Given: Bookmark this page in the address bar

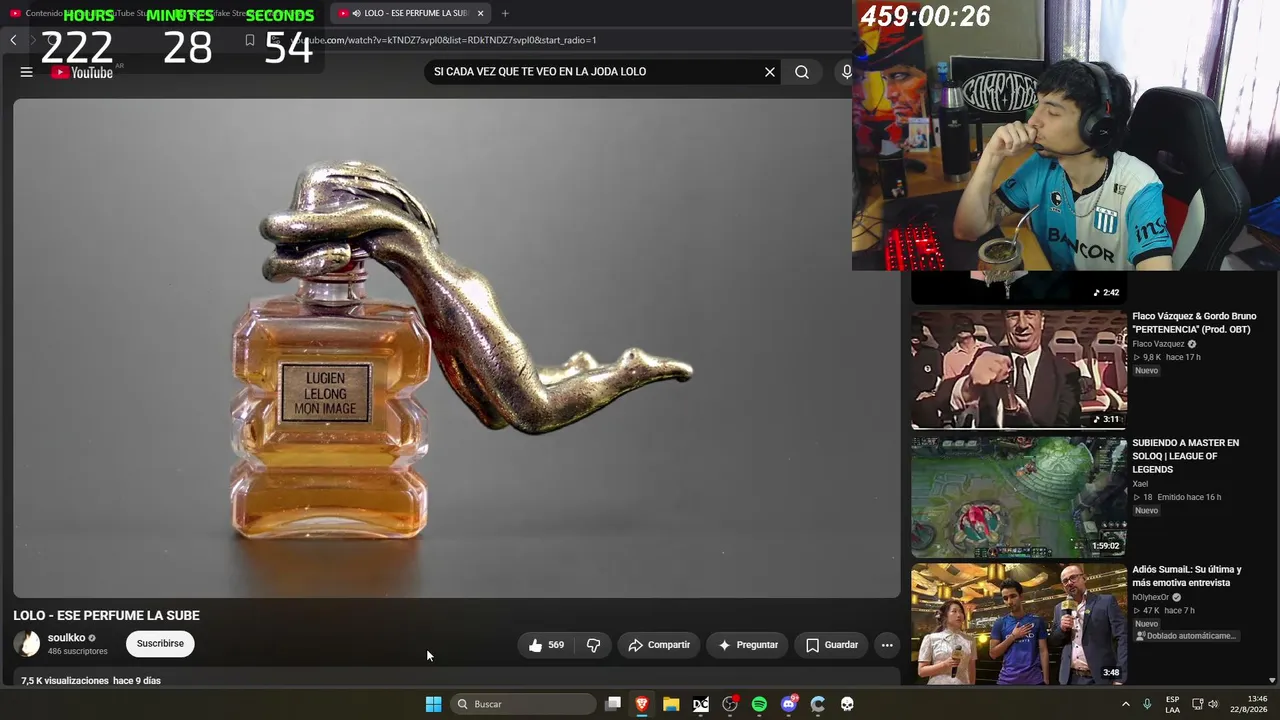Looking at the screenshot, I should pos(250,40).
